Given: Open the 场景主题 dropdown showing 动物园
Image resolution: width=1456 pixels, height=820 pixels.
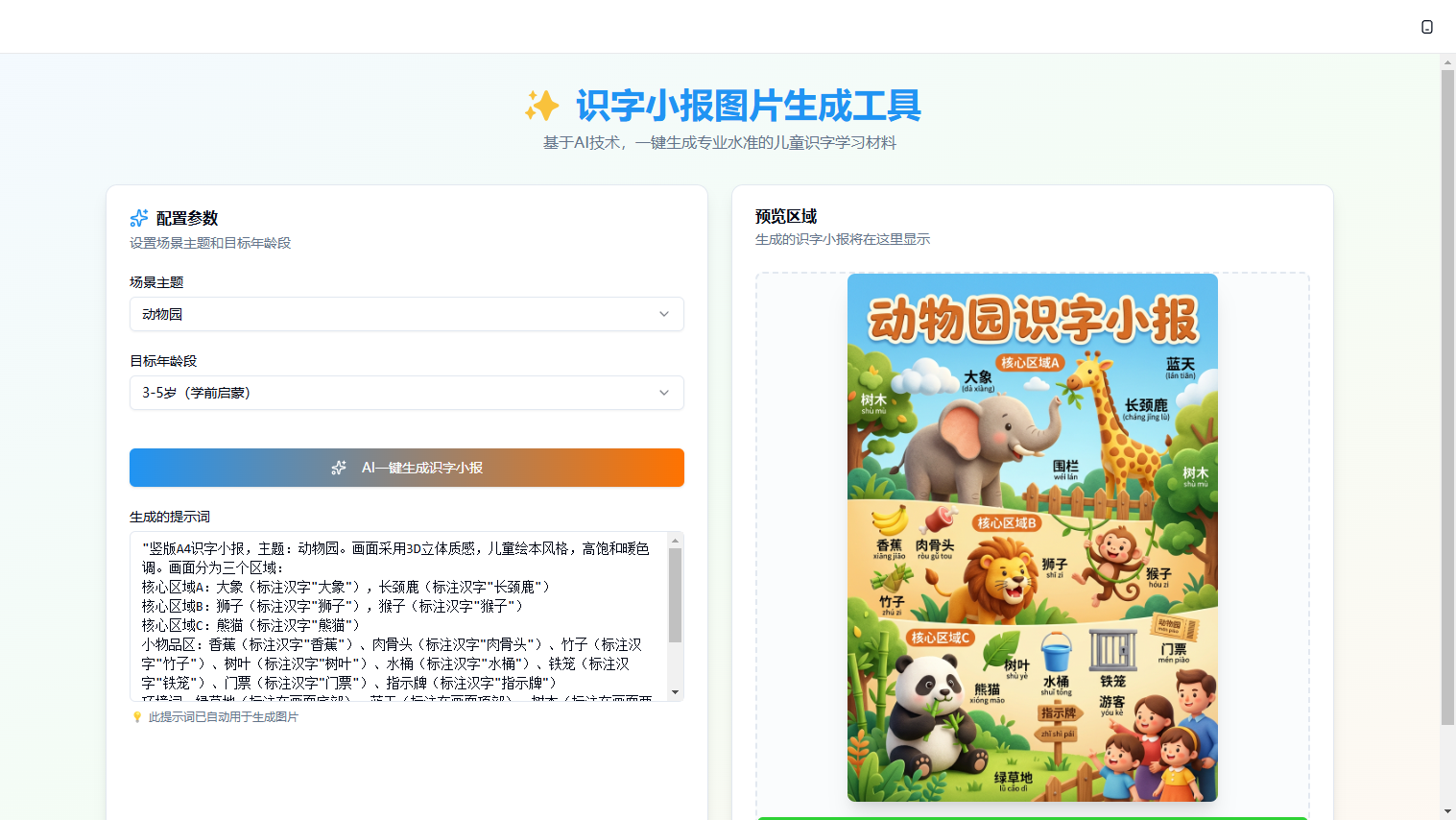Looking at the screenshot, I should coord(406,314).
